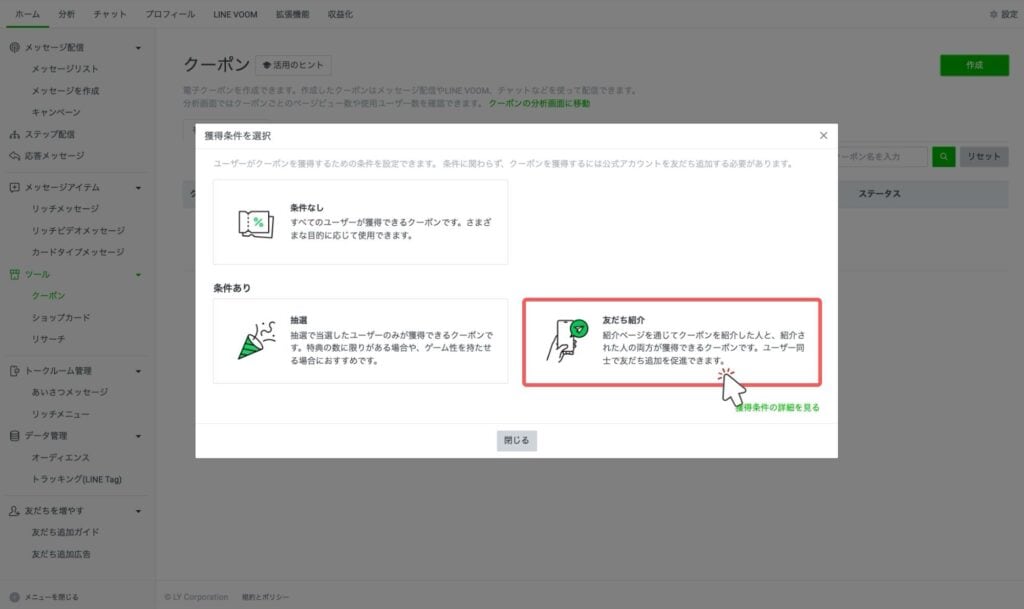Open 友だち追加ガイド in sidebar
Screen dimensions: 1024x609
pyautogui.click(x=65, y=532)
